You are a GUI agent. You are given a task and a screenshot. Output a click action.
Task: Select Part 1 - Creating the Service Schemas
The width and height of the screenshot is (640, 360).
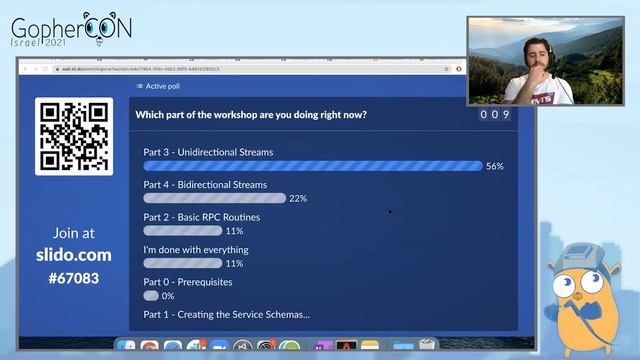point(227,315)
